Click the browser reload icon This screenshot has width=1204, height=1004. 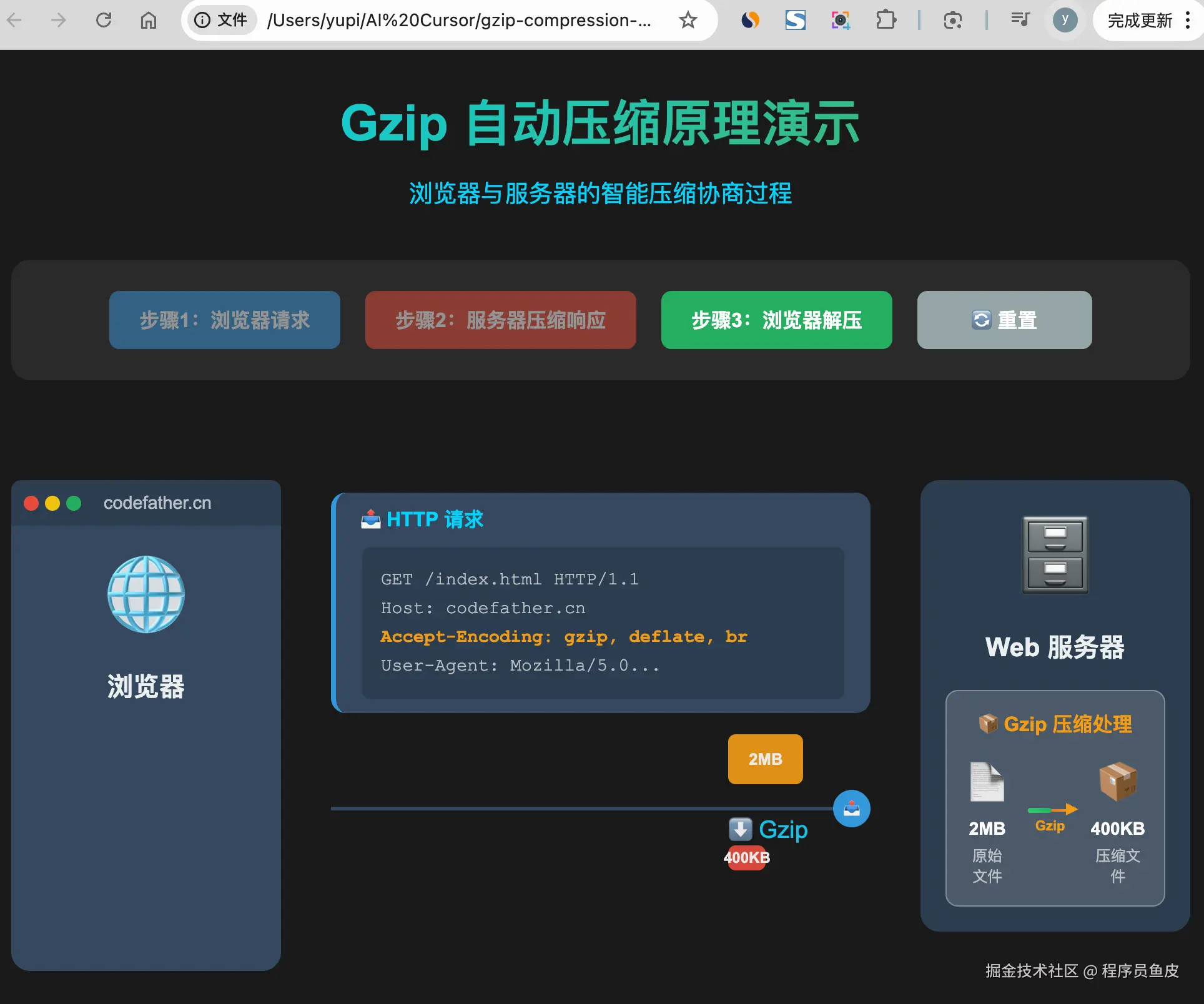point(104,21)
